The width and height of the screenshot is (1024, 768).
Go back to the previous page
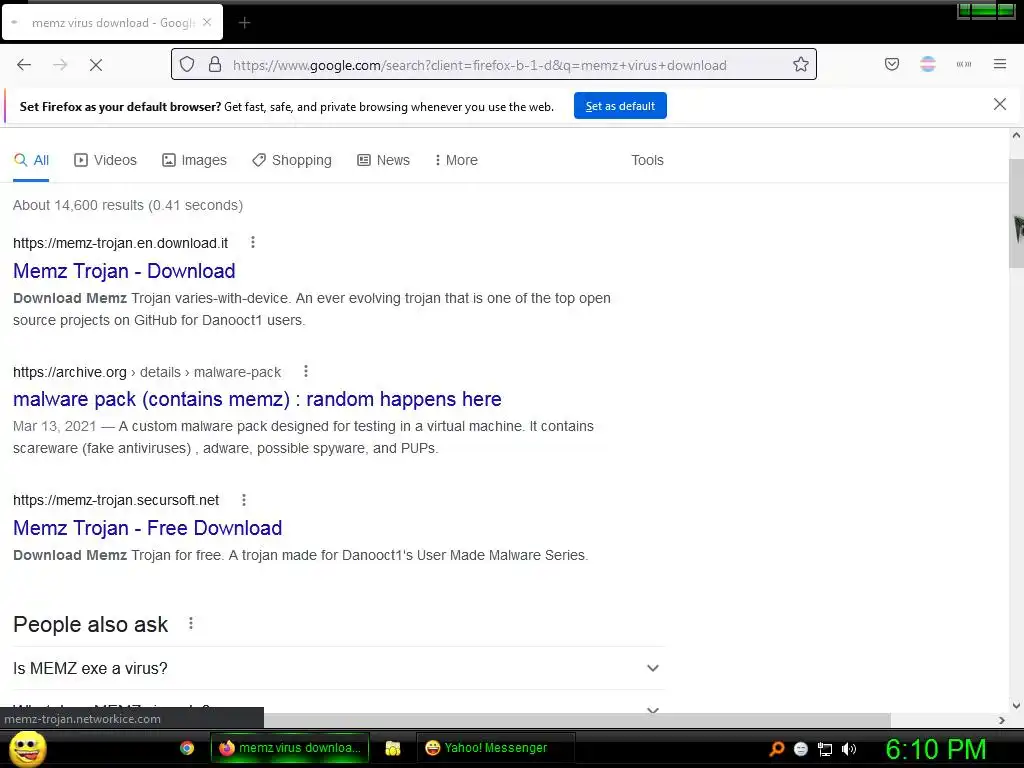coord(24,65)
